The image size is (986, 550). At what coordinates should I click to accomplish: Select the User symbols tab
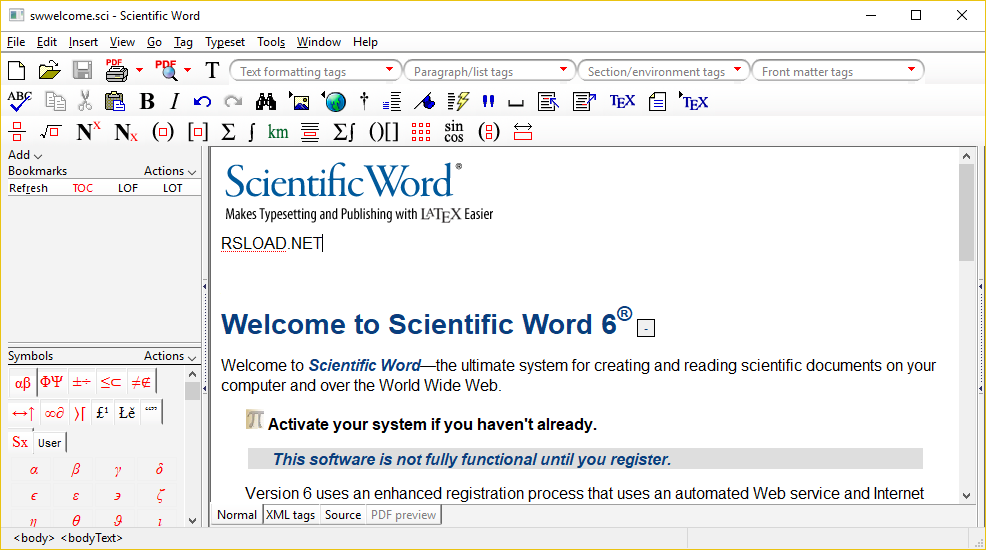click(50, 443)
